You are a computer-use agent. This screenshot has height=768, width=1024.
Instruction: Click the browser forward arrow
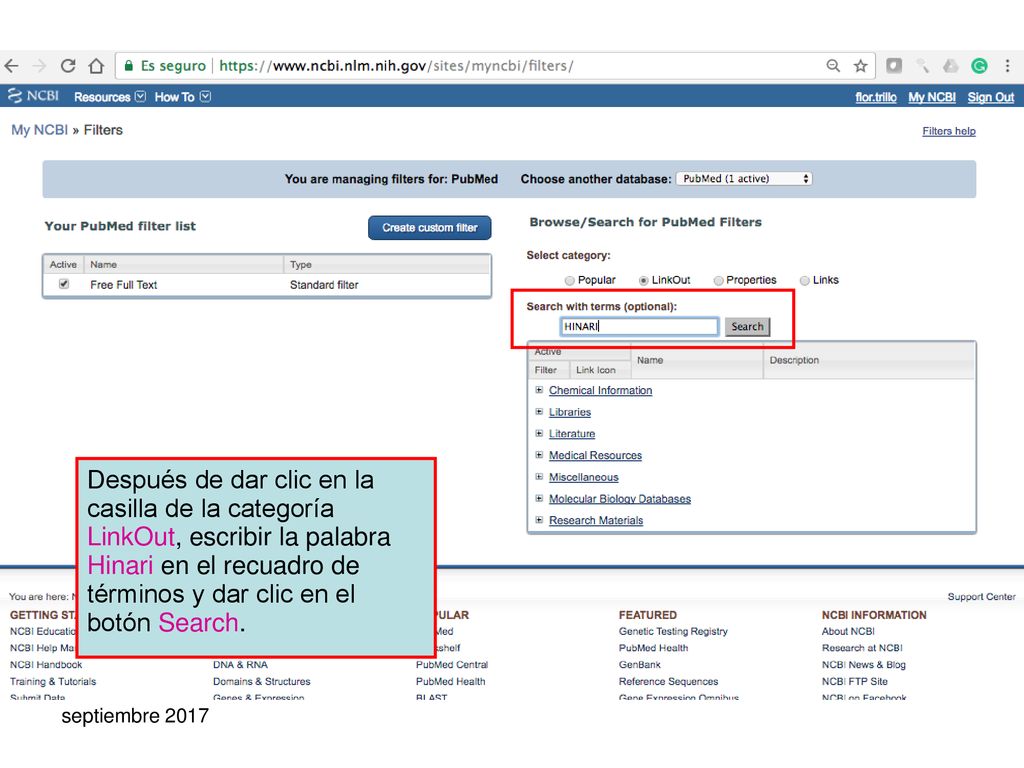40,66
